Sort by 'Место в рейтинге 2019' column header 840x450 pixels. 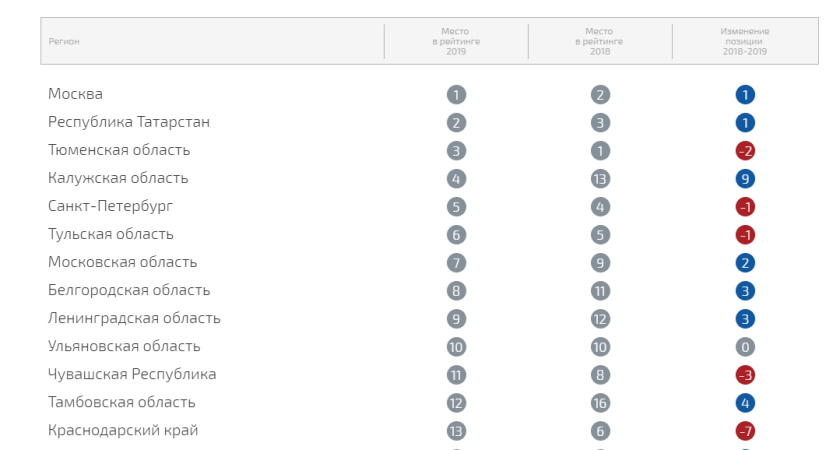point(456,41)
